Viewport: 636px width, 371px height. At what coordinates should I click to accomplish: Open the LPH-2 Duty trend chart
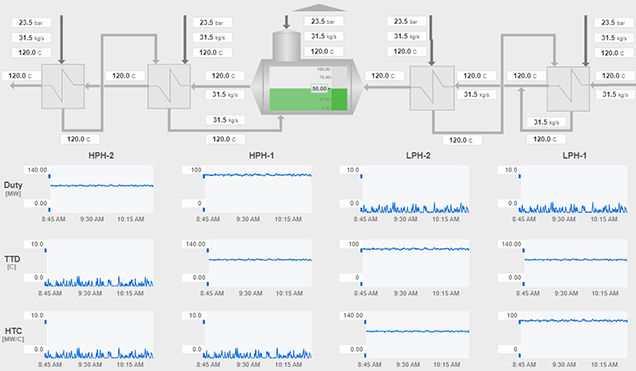tap(415, 189)
